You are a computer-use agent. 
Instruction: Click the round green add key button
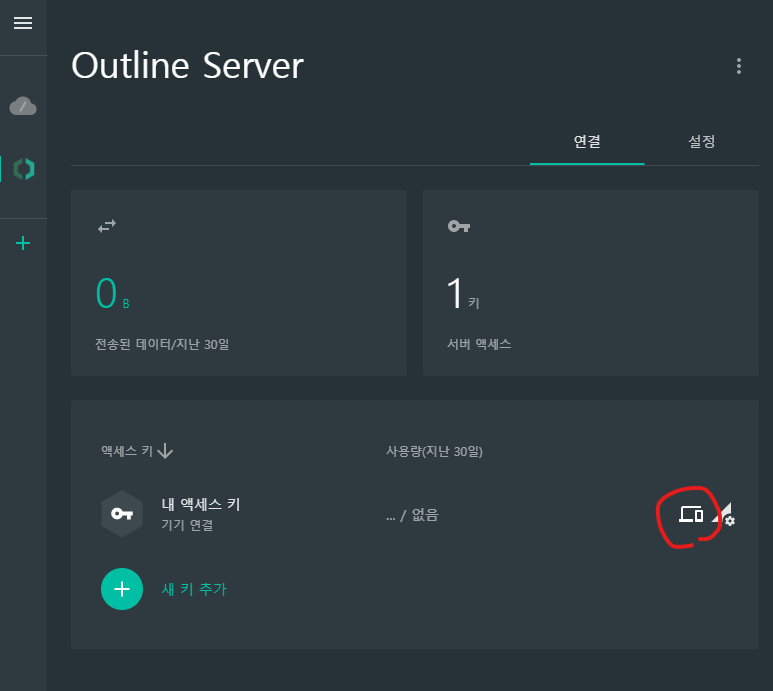click(x=122, y=589)
